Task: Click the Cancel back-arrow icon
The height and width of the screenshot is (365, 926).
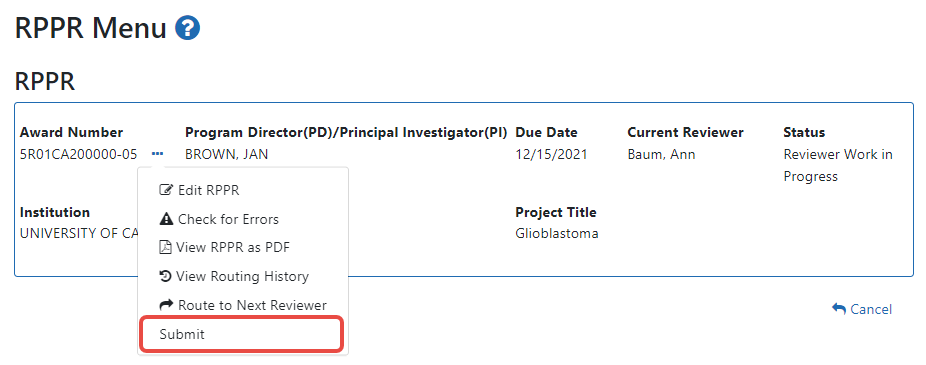Action: point(839,308)
